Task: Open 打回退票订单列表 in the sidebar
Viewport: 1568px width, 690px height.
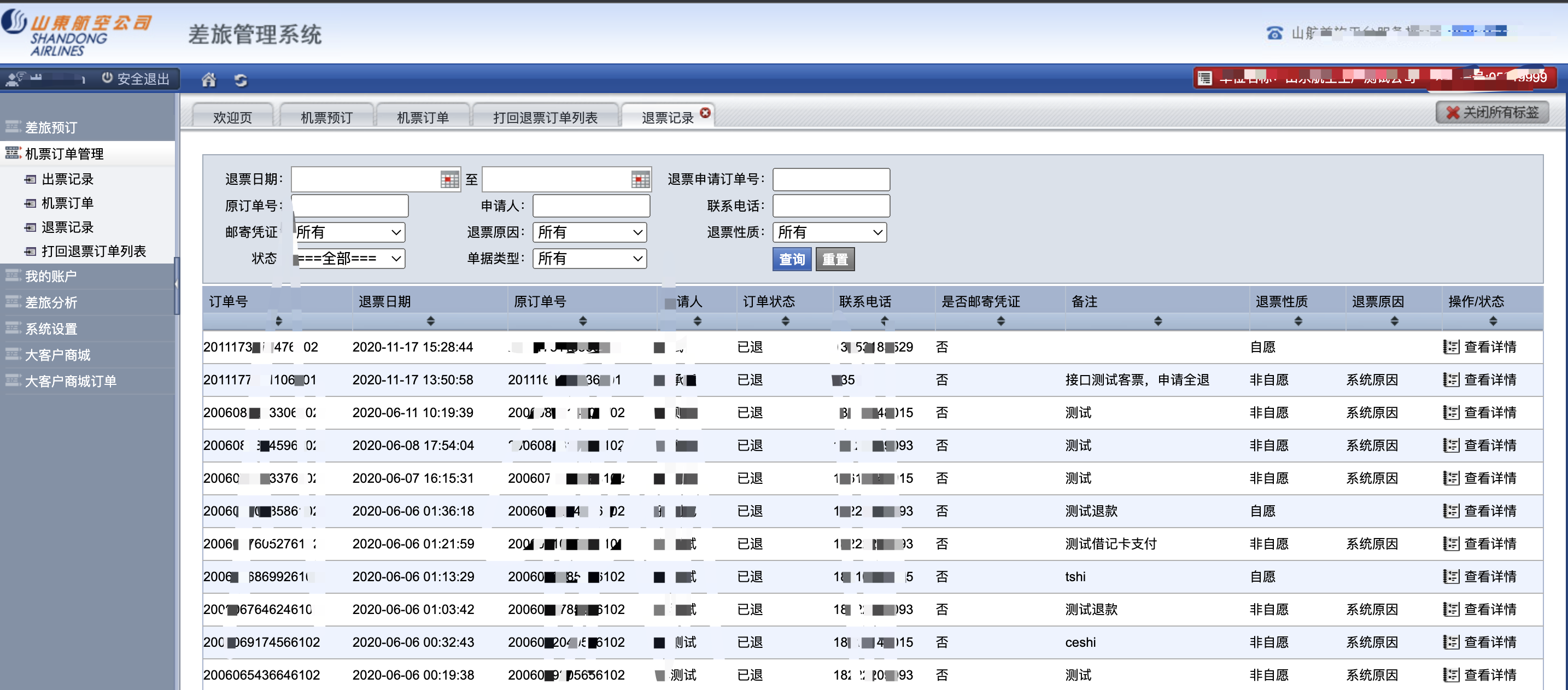Action: point(93,252)
